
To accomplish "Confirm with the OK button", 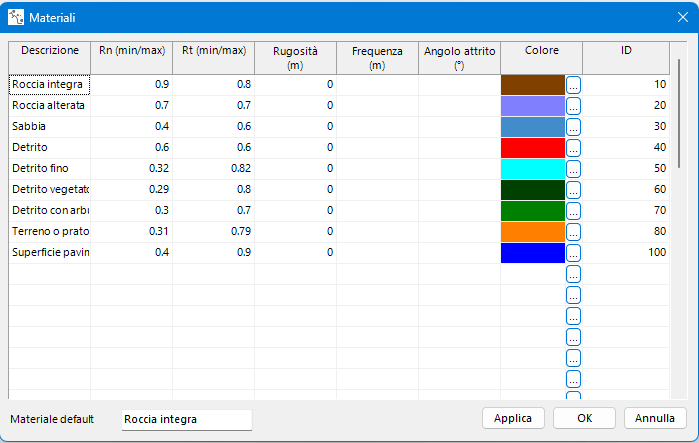I will pos(584,418).
